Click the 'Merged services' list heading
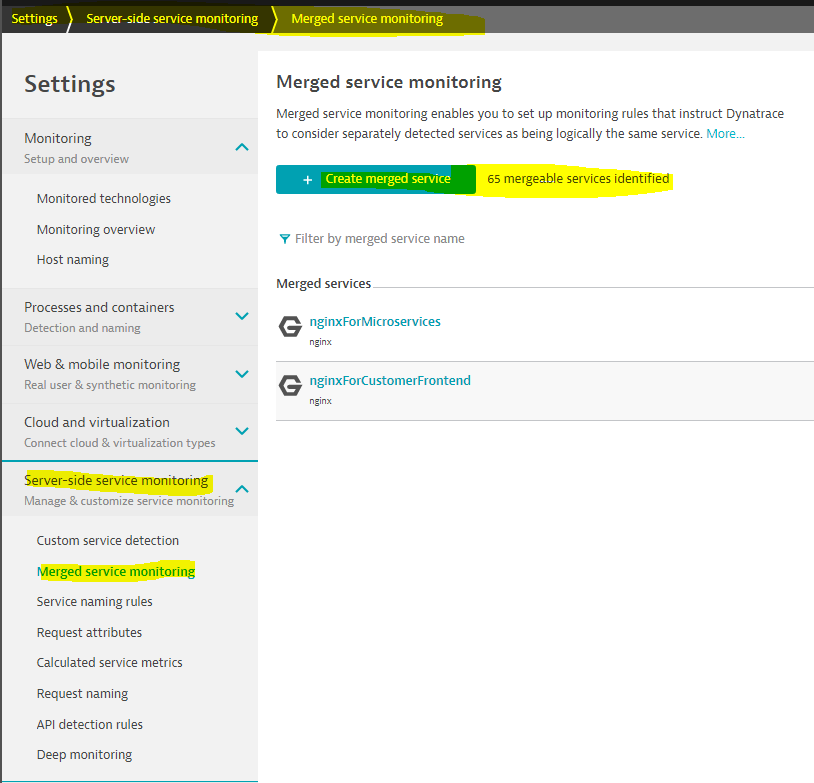814x783 pixels. (323, 284)
